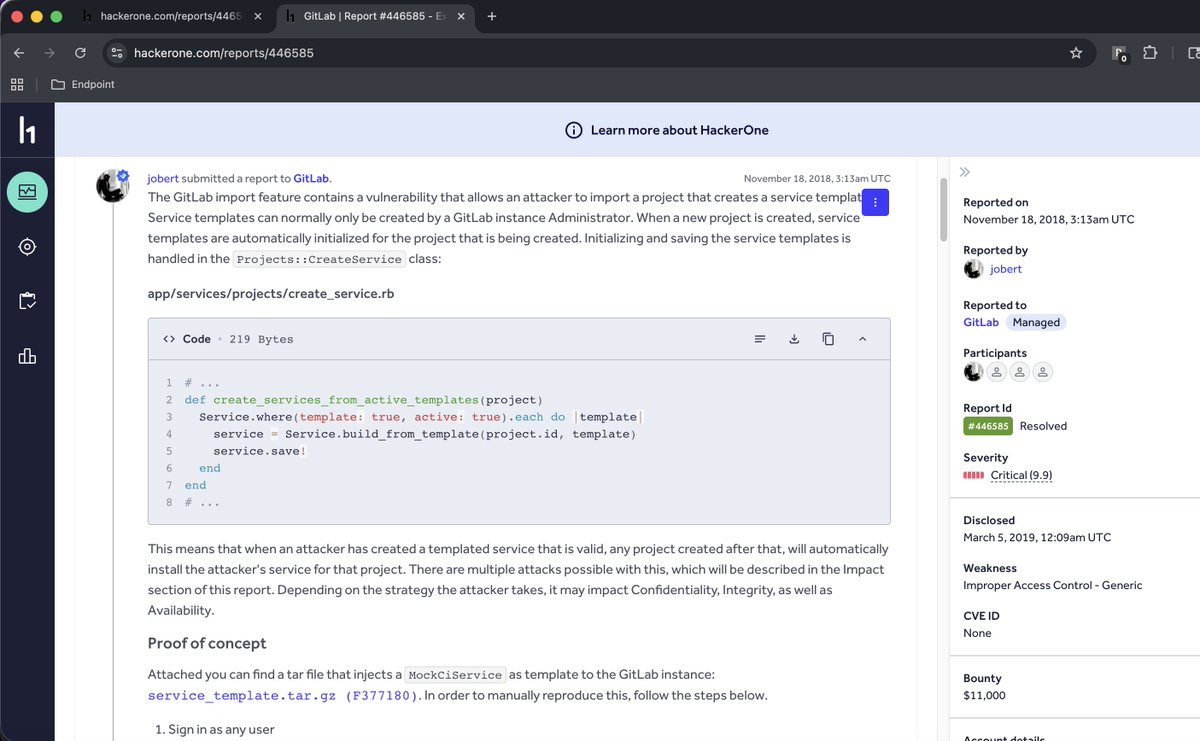Click the $11,000 bounty value
This screenshot has height=741, width=1200.
pyautogui.click(x=984, y=695)
